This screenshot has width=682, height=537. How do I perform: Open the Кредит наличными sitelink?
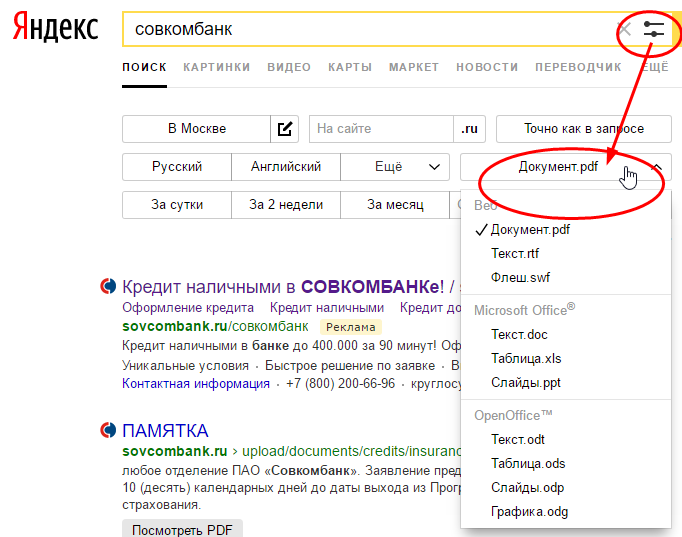click(x=327, y=308)
